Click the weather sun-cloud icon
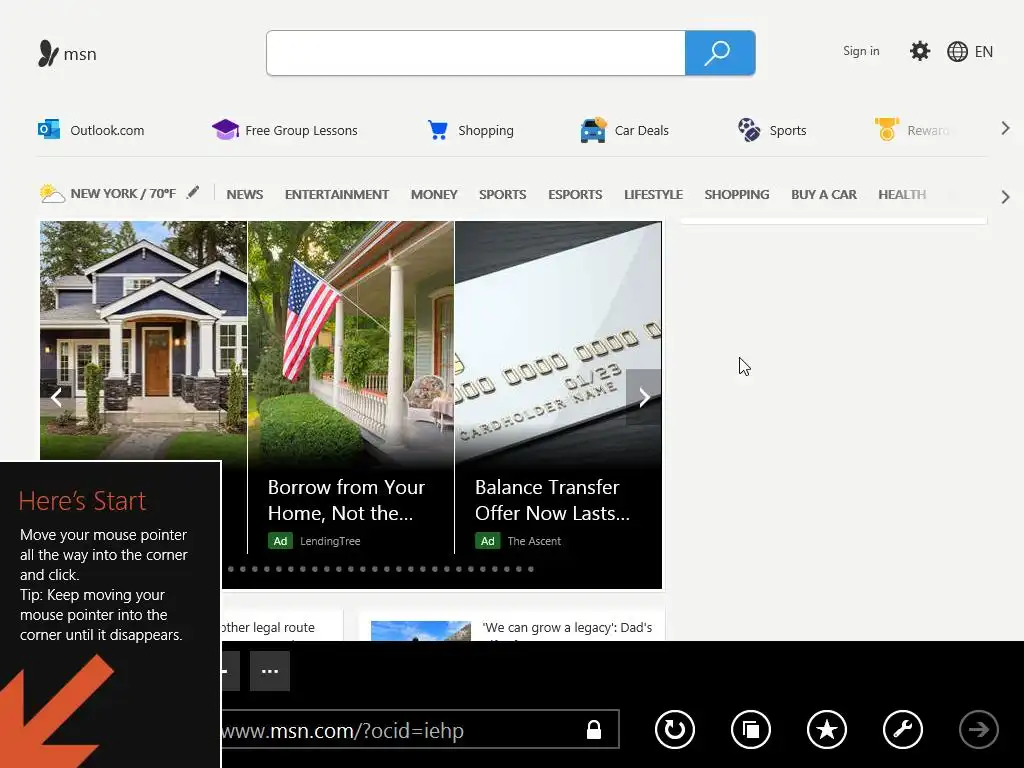This screenshot has width=1024, height=768. tap(52, 194)
